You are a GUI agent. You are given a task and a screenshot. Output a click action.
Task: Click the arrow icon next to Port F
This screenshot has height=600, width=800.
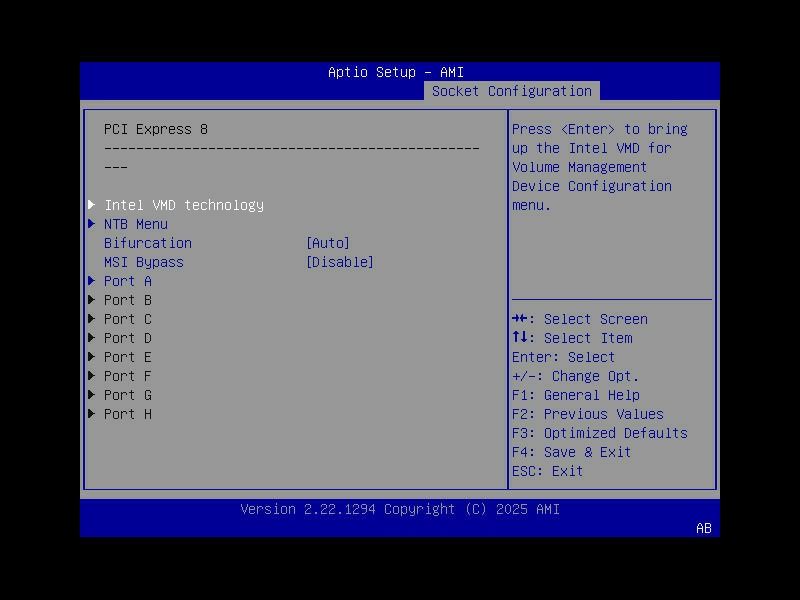(93, 376)
